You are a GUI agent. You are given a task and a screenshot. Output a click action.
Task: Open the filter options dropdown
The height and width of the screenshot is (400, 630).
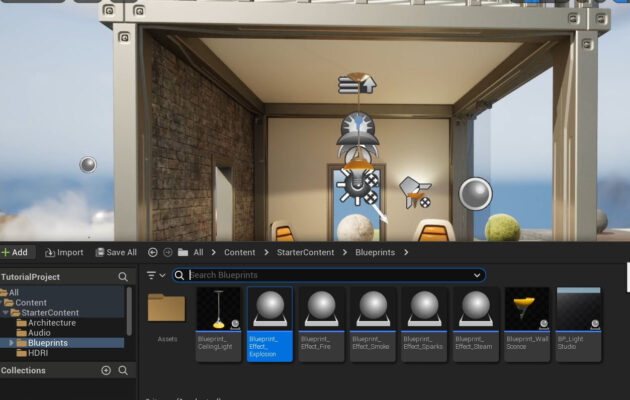[x=156, y=275]
